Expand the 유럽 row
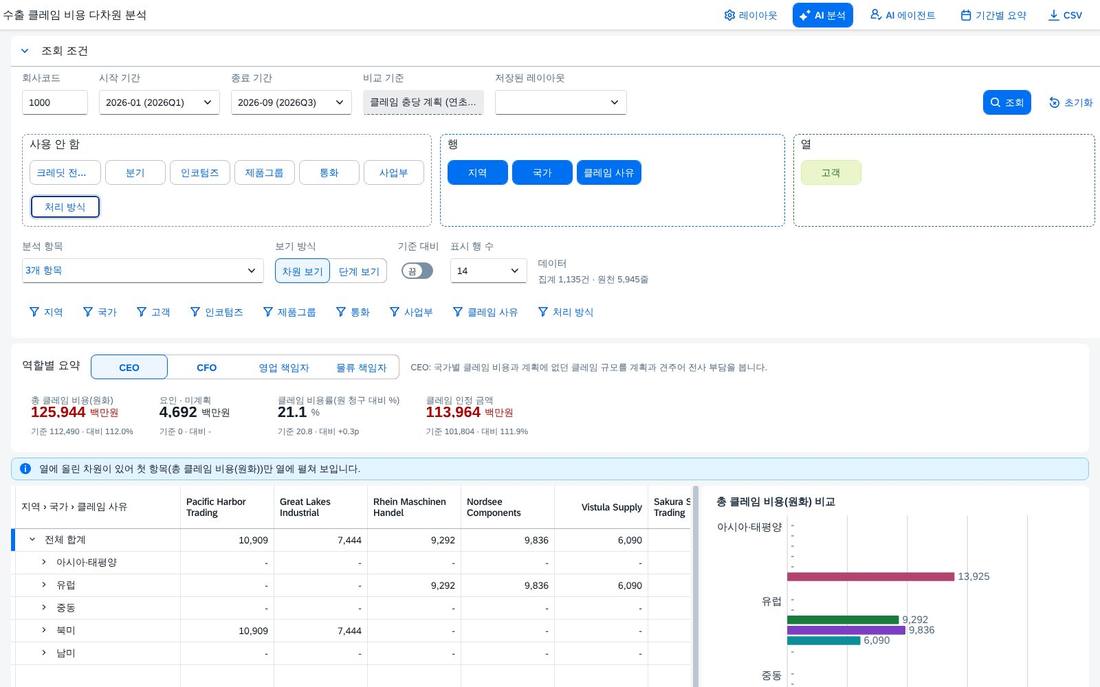 click(x=43, y=585)
